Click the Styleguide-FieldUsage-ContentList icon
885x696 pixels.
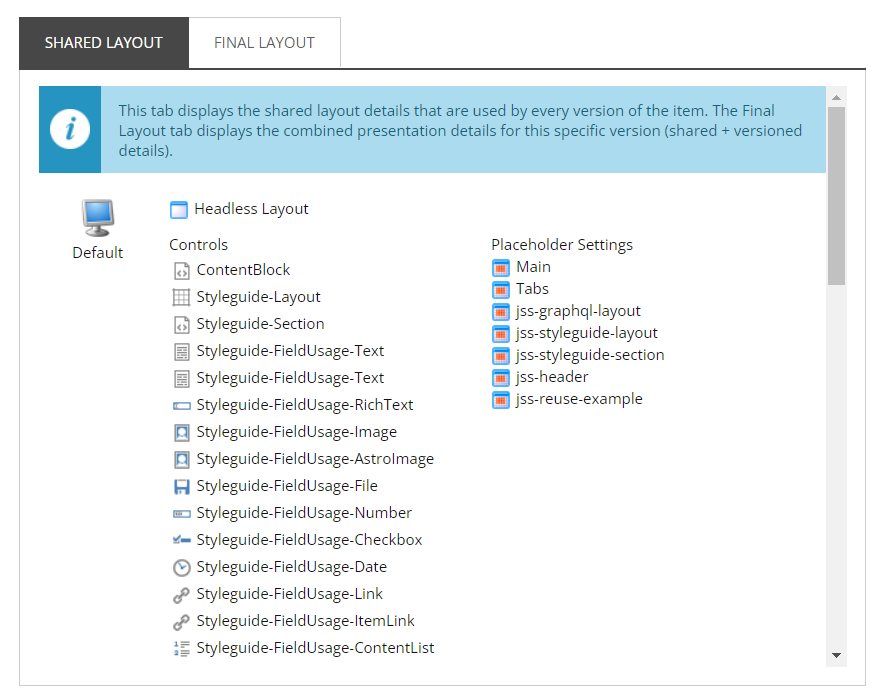181,648
